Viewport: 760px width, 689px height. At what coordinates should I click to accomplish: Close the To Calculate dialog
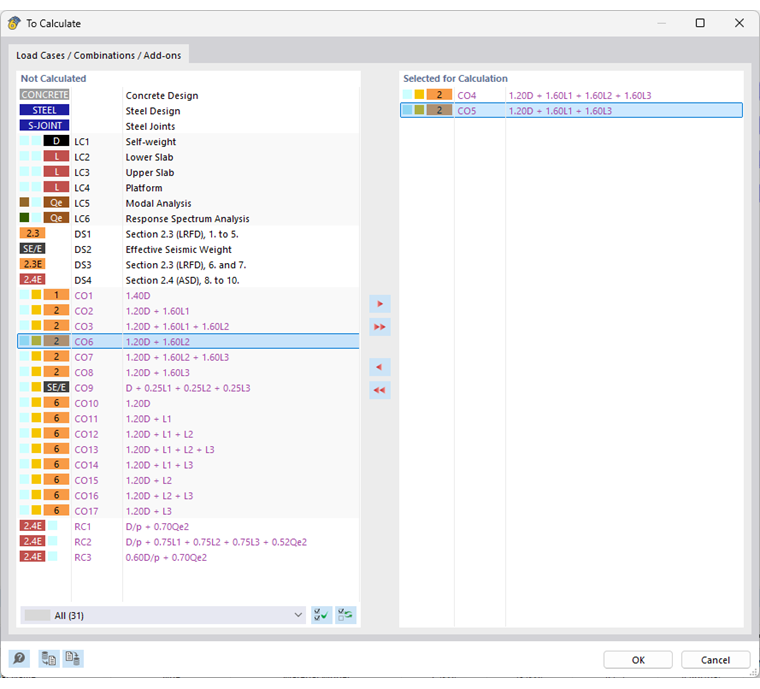pos(739,23)
